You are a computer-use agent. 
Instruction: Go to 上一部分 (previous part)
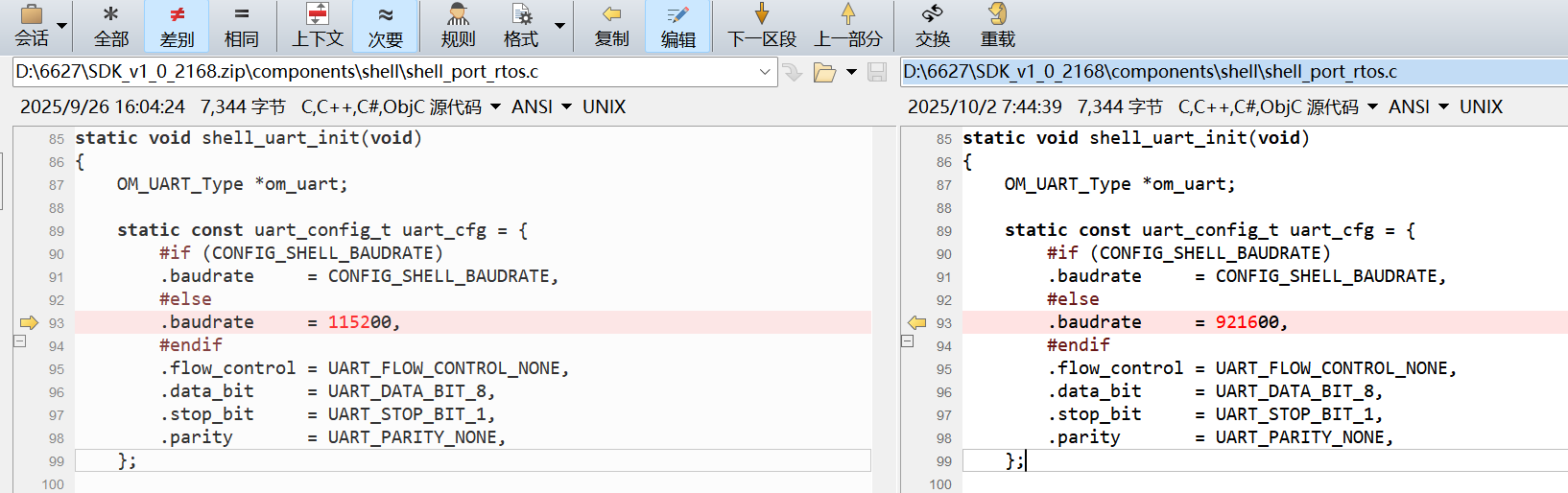847,25
